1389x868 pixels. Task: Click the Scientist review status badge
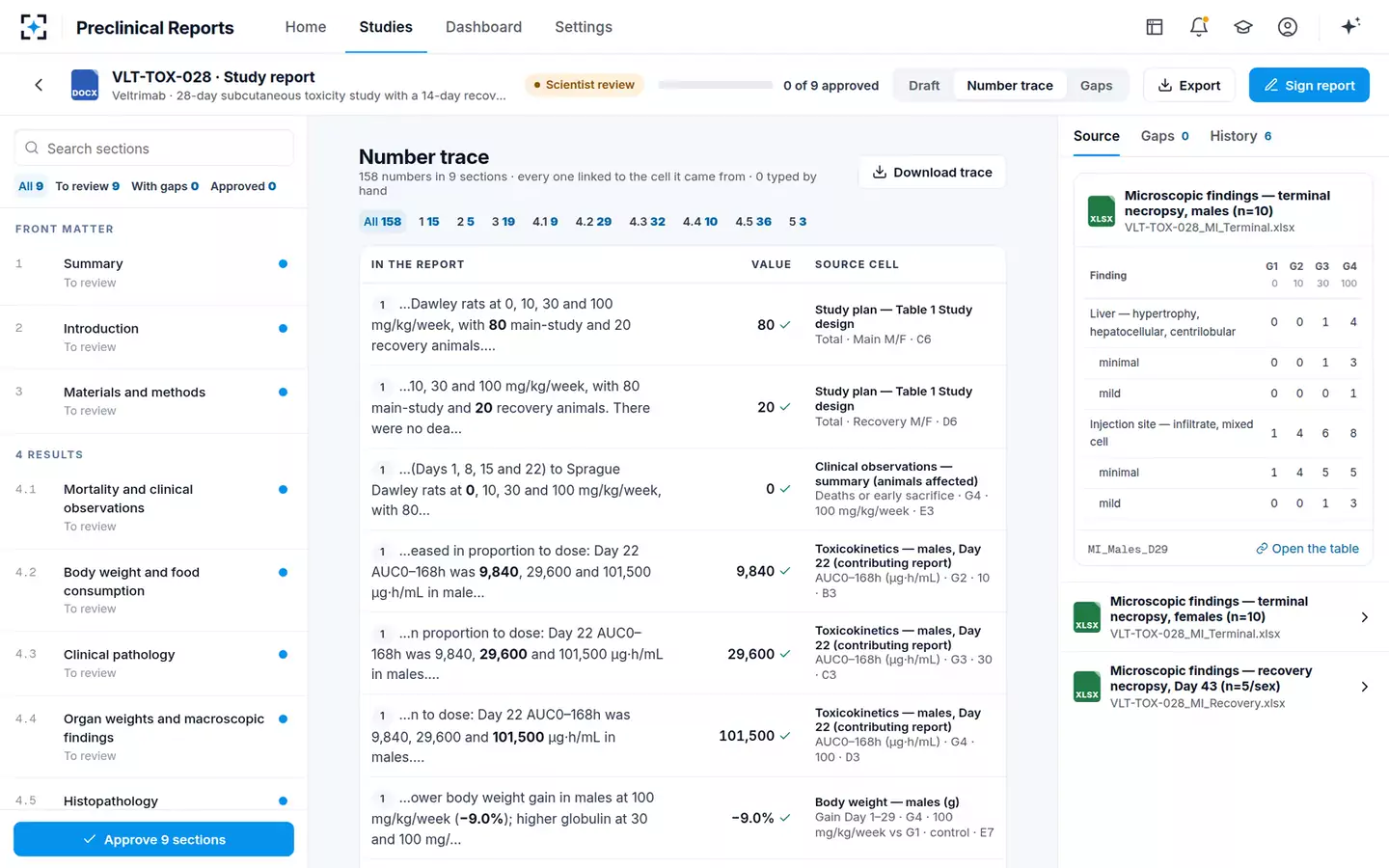(x=584, y=85)
